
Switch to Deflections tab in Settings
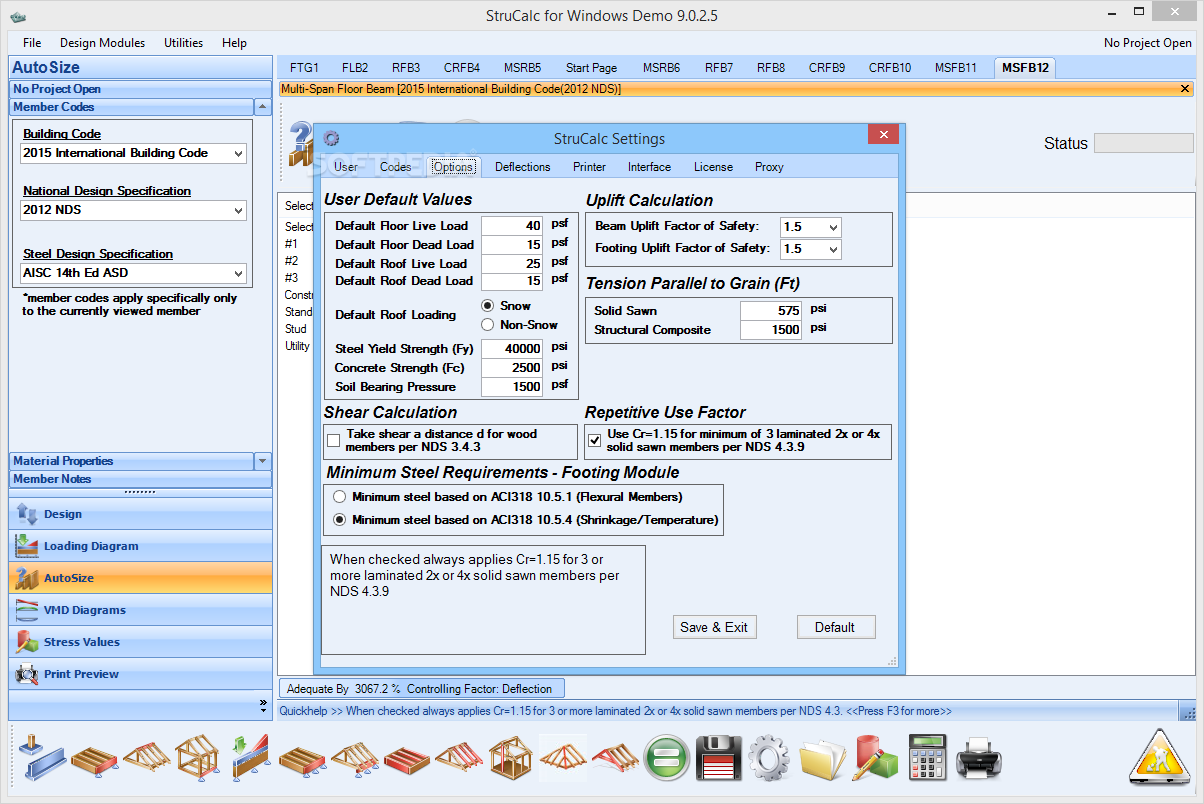coord(522,167)
